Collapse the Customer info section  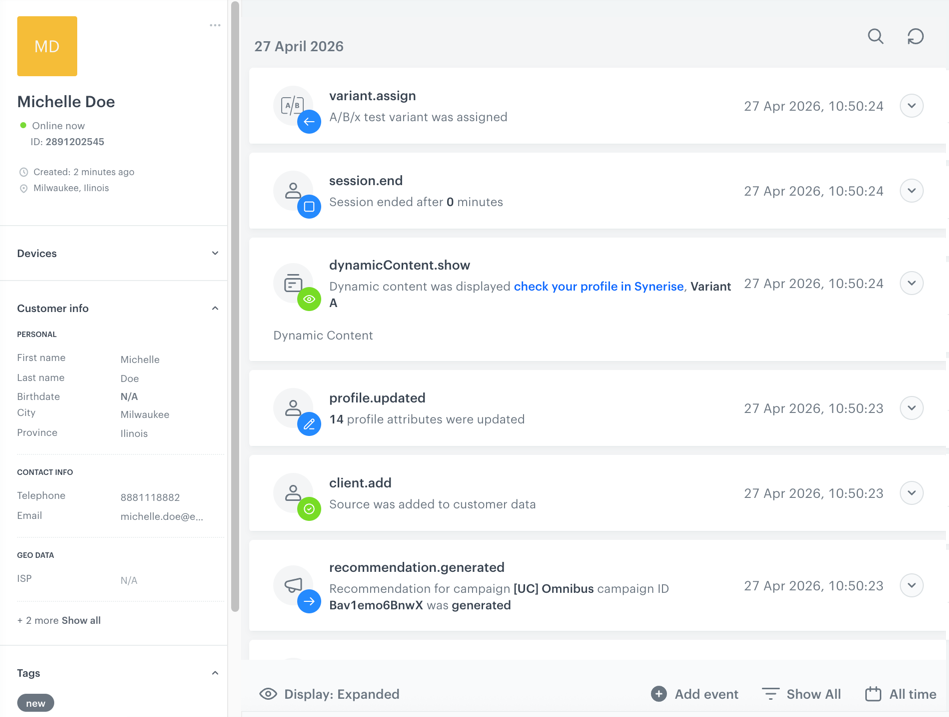[x=215, y=309]
